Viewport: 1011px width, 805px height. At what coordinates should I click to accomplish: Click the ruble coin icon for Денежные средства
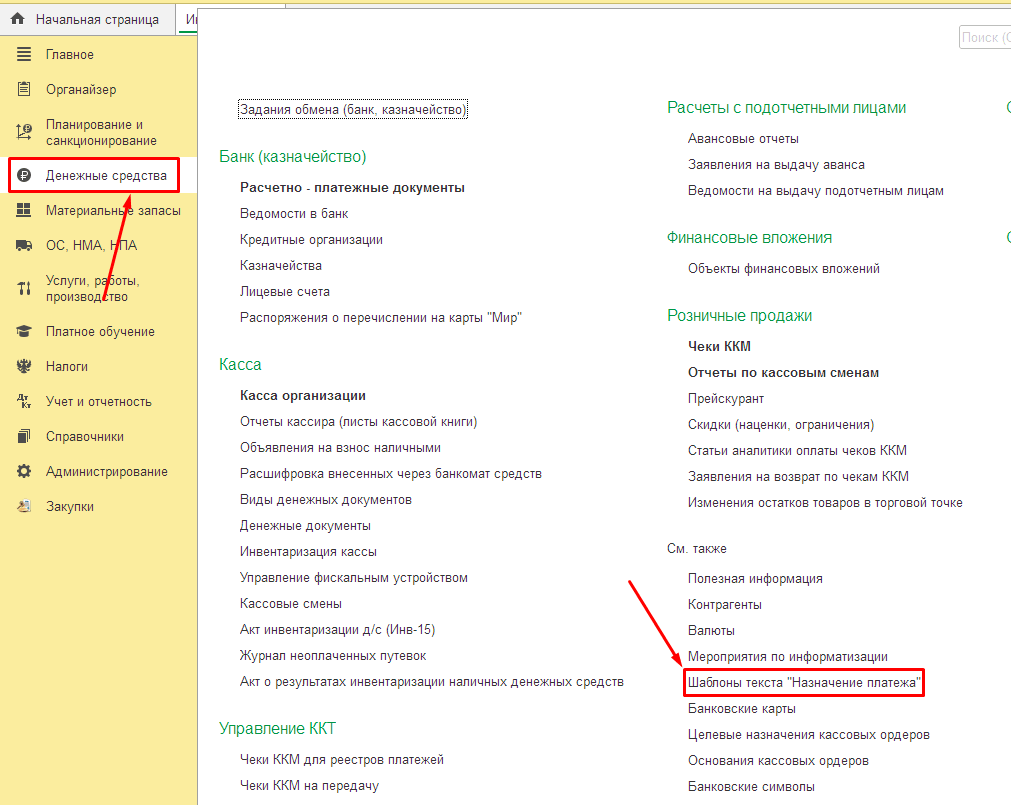pos(24,175)
